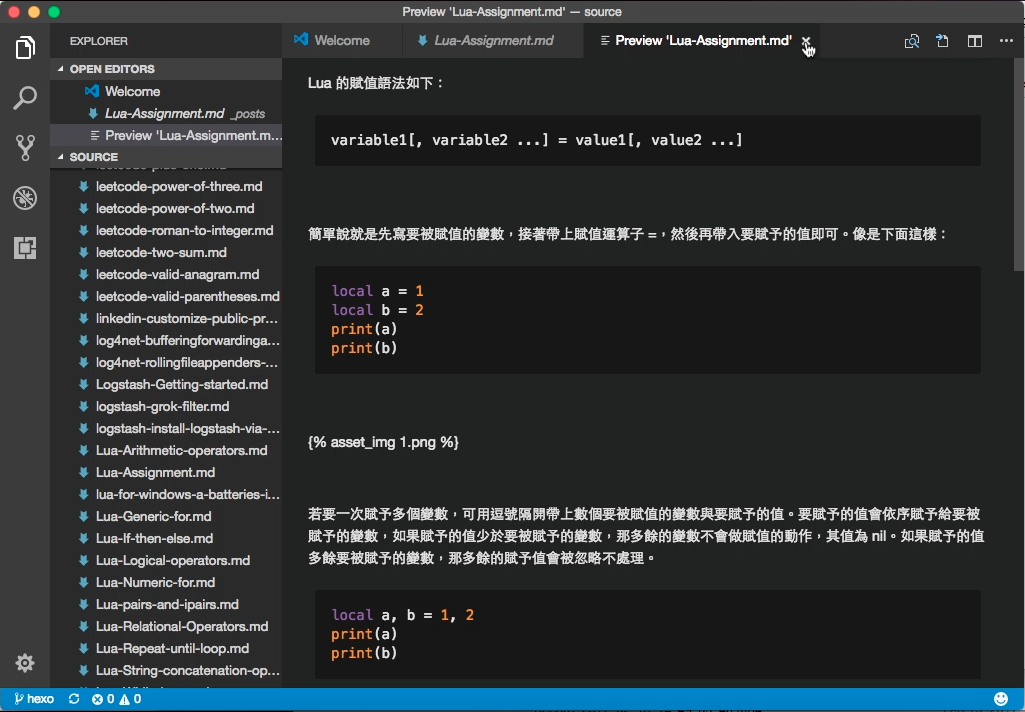Open leetcode-power-of-two.md file
This screenshot has width=1025, height=712.
tap(166, 209)
